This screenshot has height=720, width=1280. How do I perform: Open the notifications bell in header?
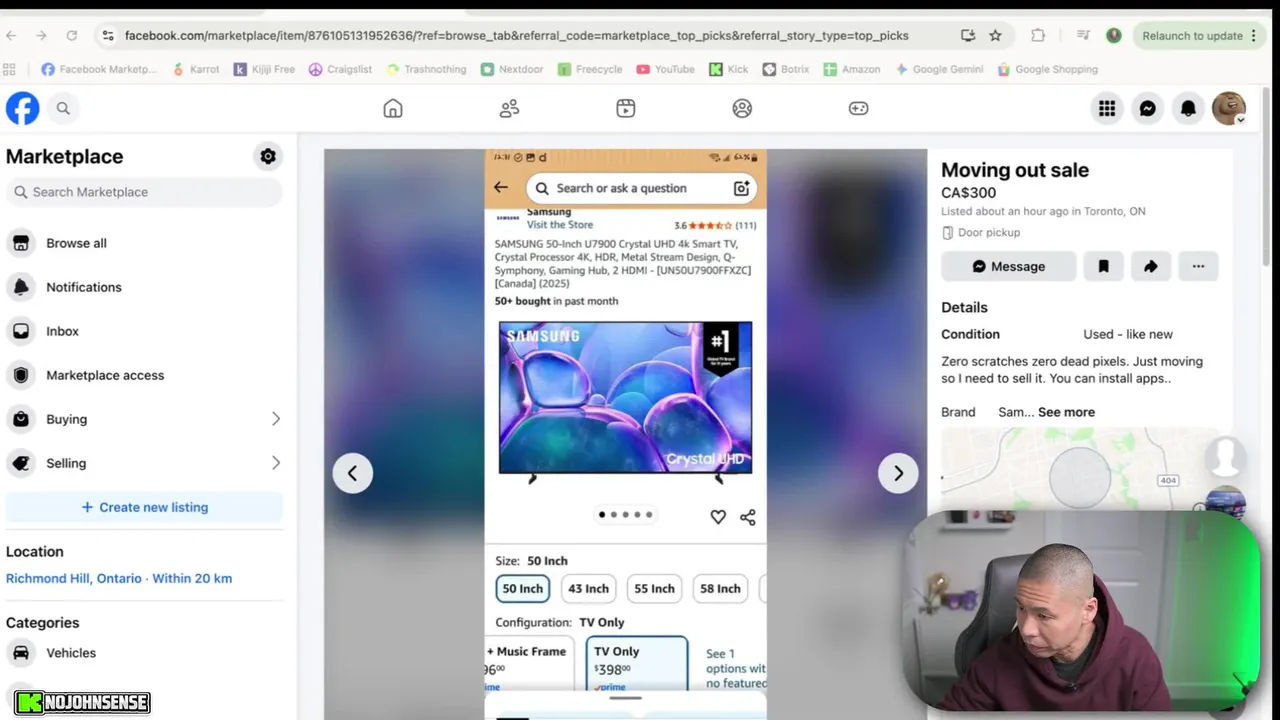[x=1188, y=108]
